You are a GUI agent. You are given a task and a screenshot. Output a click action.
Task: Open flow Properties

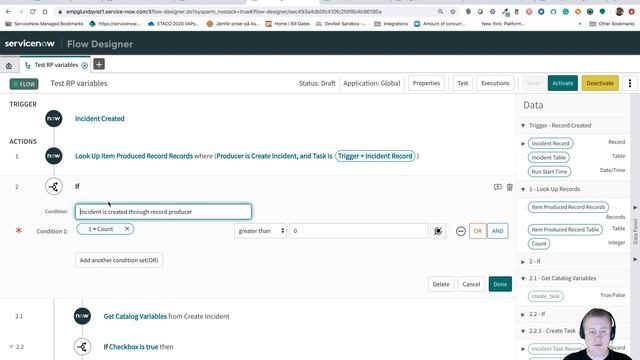pos(426,83)
